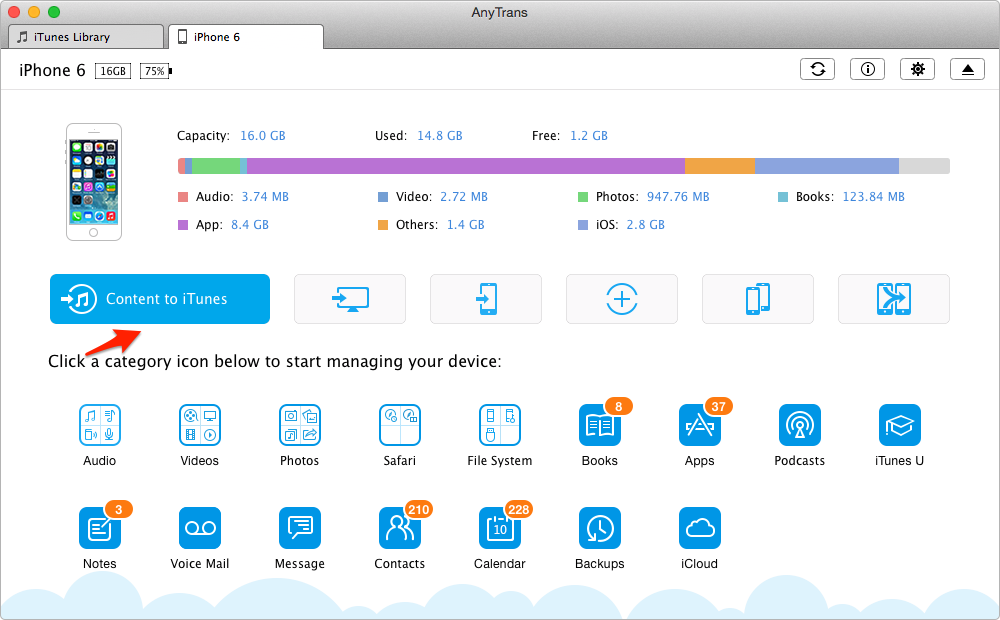Click the Photos legend color swatch
The height and width of the screenshot is (620, 1000).
583,197
